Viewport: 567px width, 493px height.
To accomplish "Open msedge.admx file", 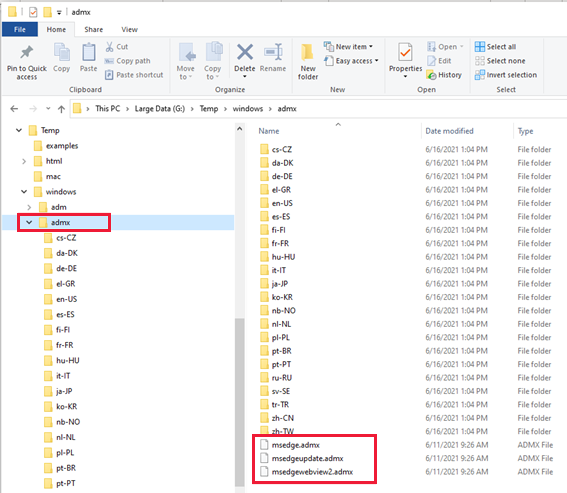I will [295, 445].
